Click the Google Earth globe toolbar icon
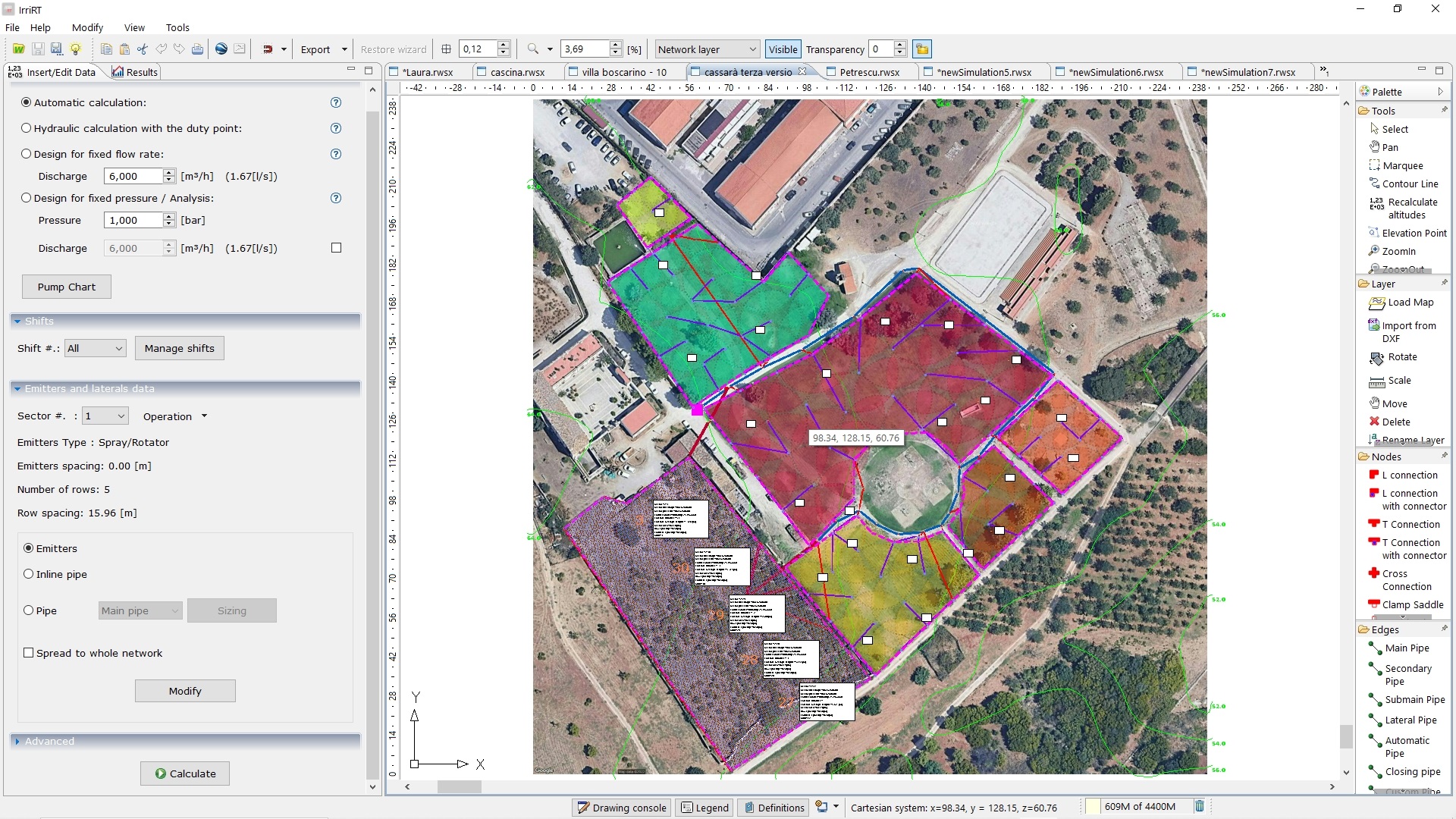 point(221,49)
